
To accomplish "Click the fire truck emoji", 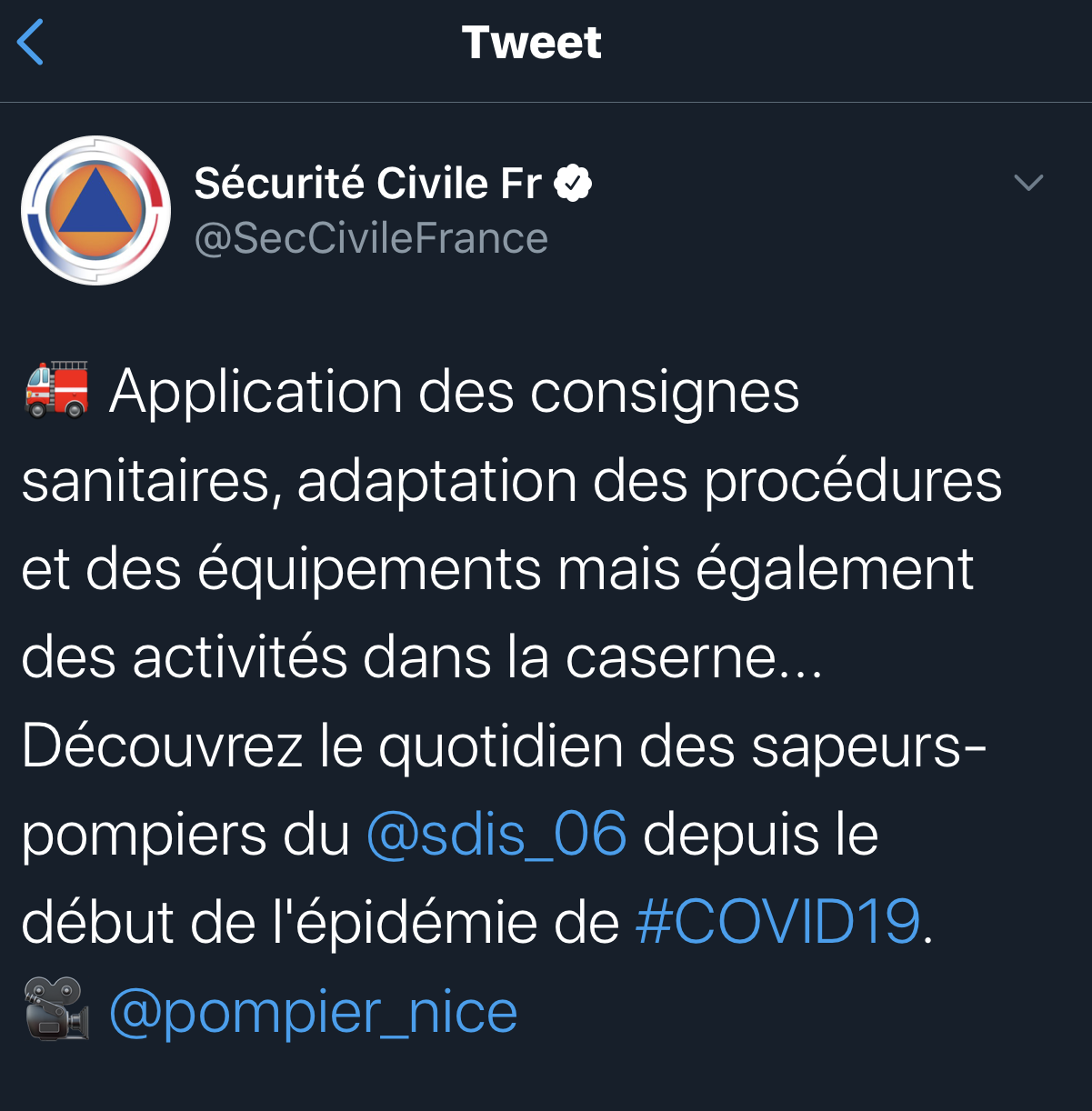I will [x=56, y=390].
